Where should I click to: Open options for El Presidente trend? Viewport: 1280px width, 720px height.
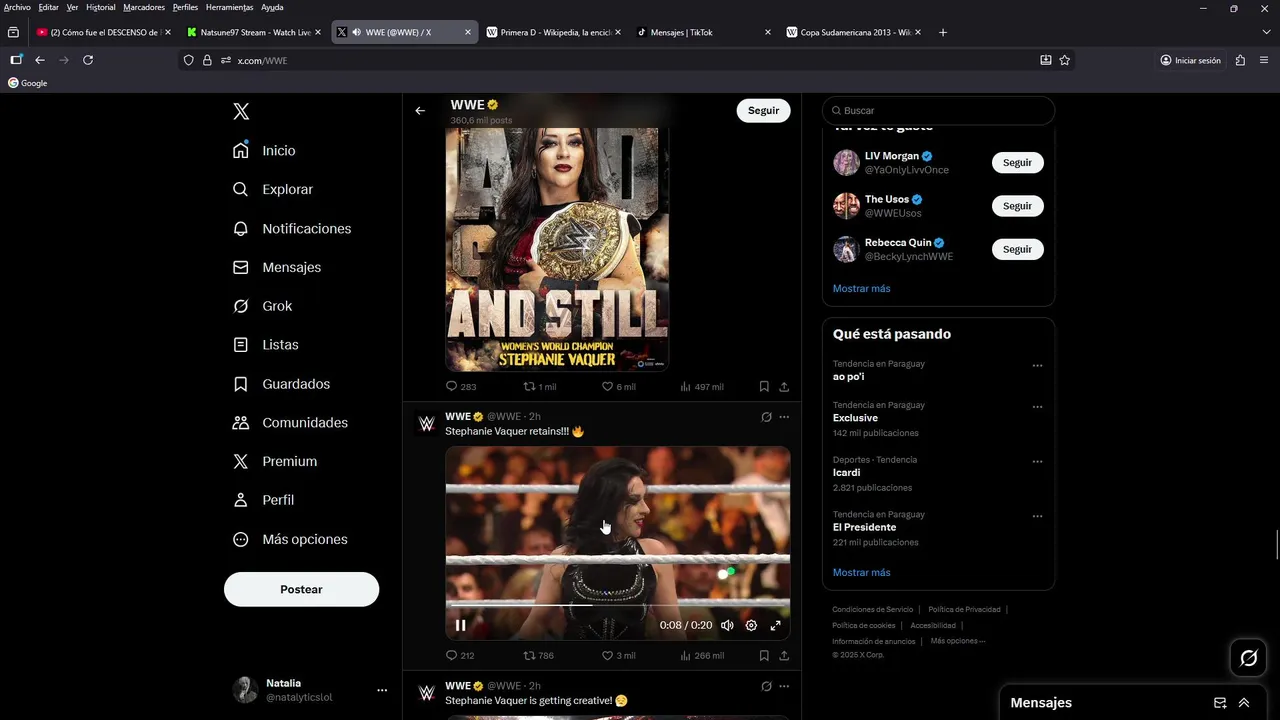click(x=1037, y=516)
